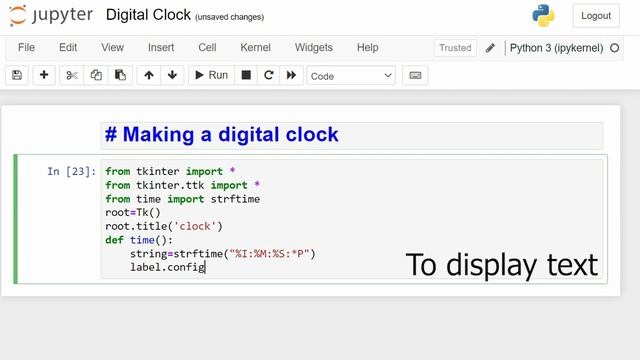Click the Trusted notebook button
Screen dimensions: 640x360
click(x=455, y=48)
